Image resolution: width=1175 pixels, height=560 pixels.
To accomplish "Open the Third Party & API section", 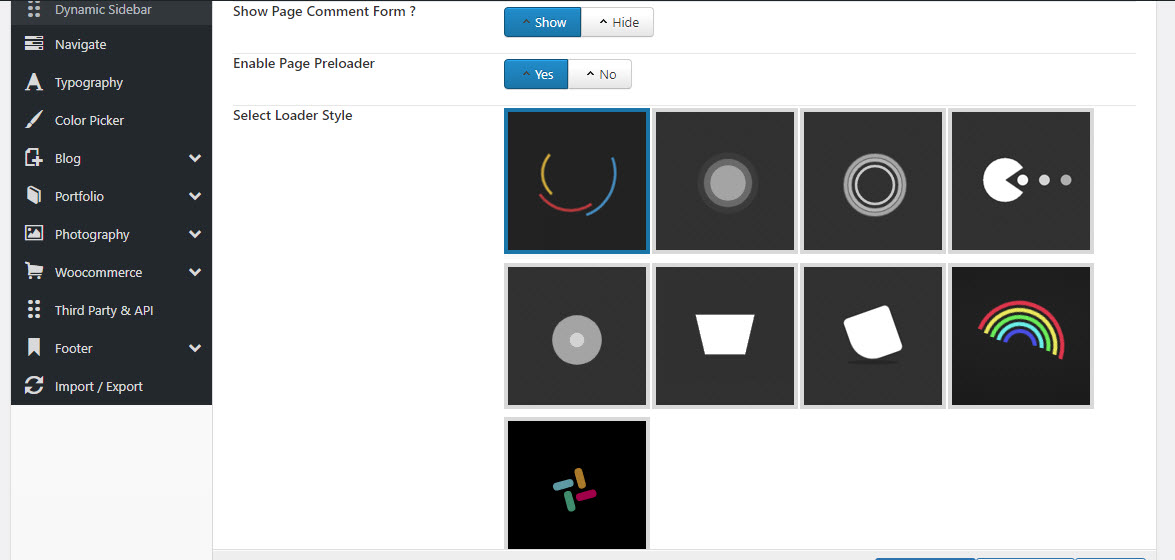I will click(112, 310).
